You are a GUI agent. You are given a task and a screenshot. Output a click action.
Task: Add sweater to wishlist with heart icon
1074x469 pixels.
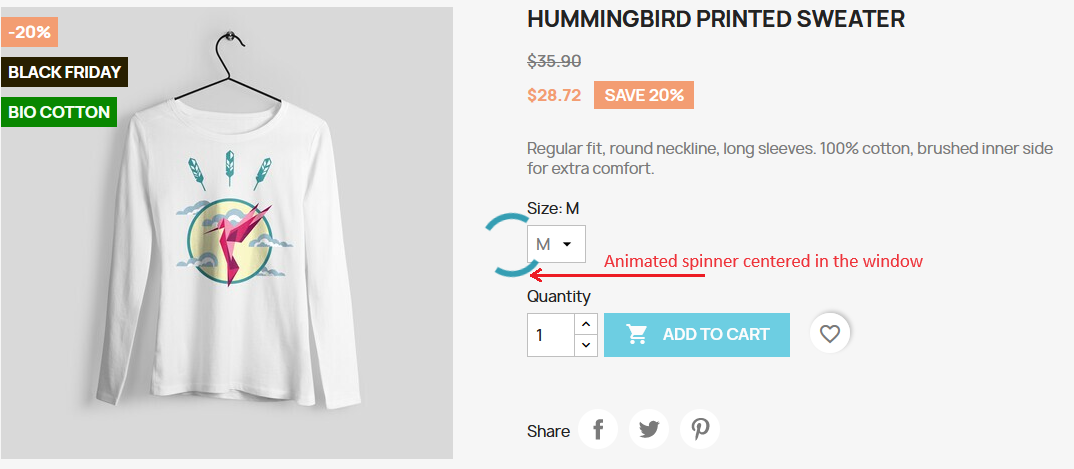tap(830, 334)
